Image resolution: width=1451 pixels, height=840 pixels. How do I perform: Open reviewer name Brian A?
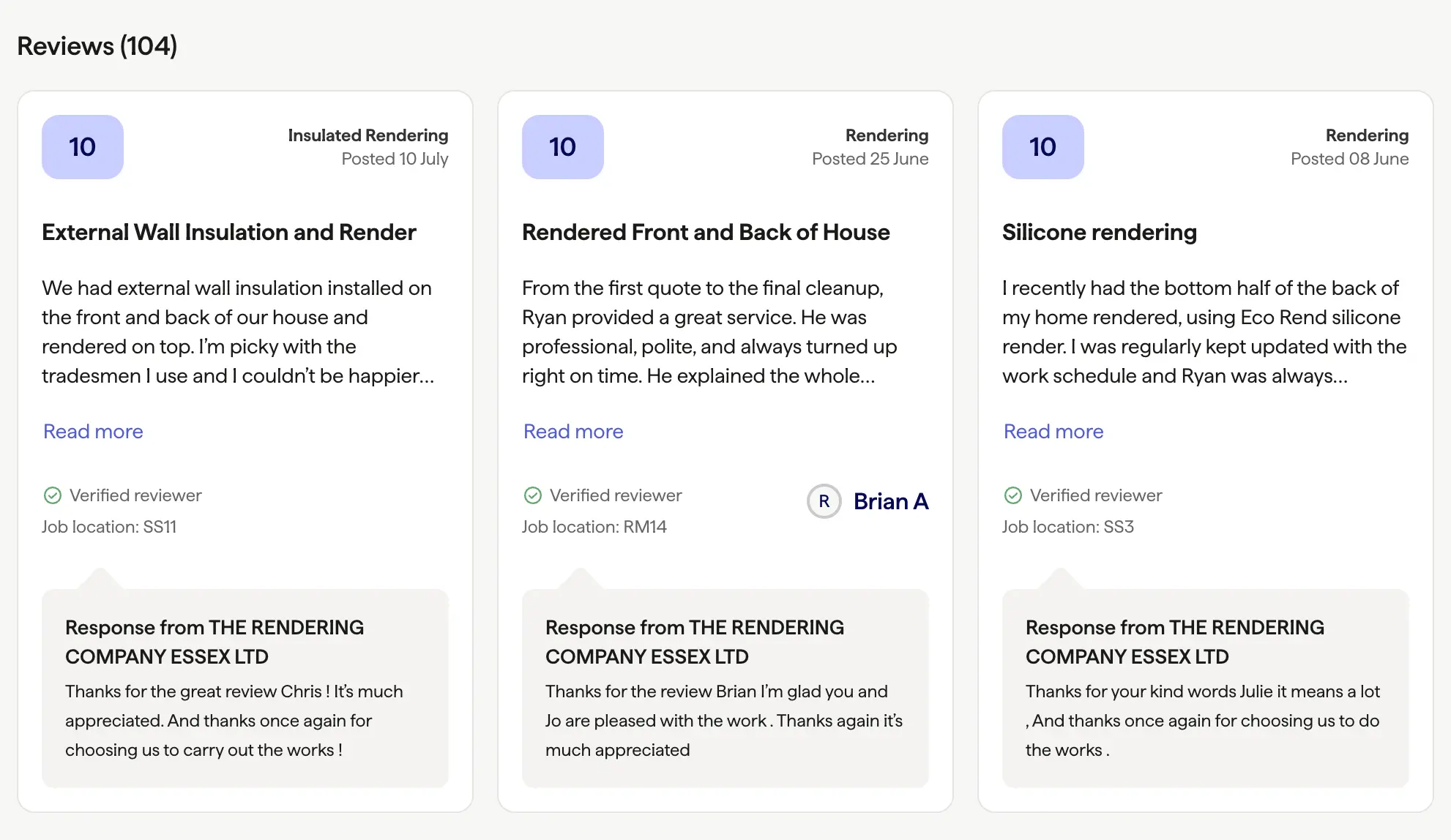(x=891, y=501)
